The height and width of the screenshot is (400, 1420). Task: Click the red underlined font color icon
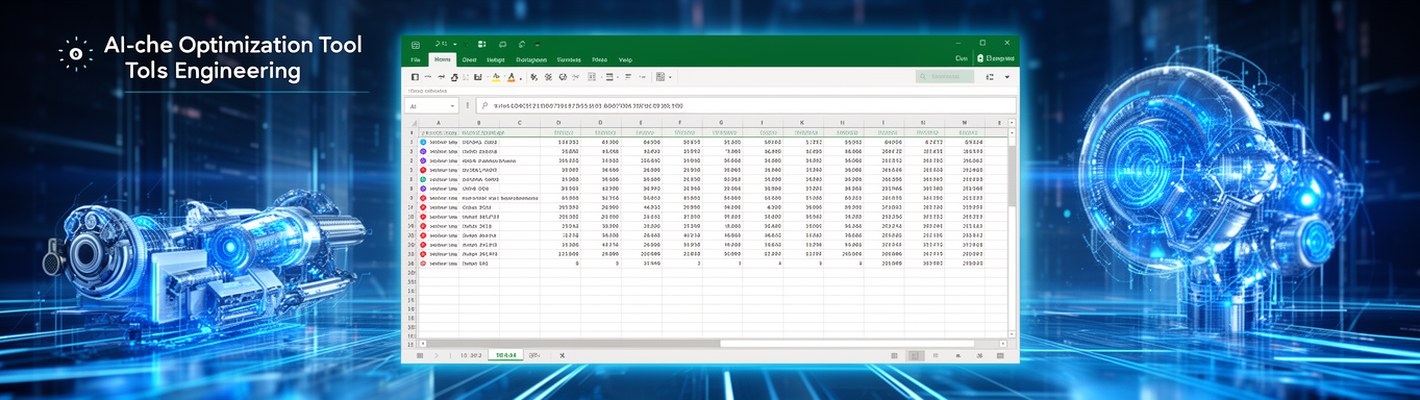pos(510,77)
